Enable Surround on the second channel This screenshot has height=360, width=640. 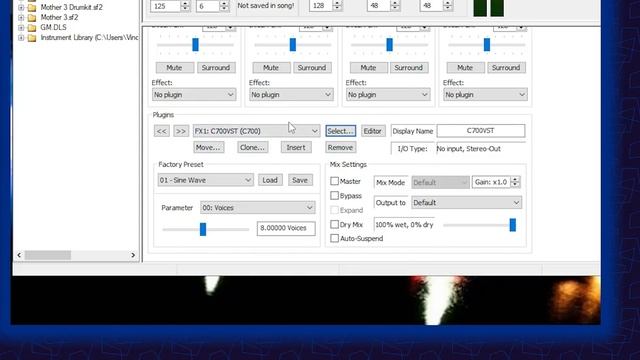tap(312, 68)
